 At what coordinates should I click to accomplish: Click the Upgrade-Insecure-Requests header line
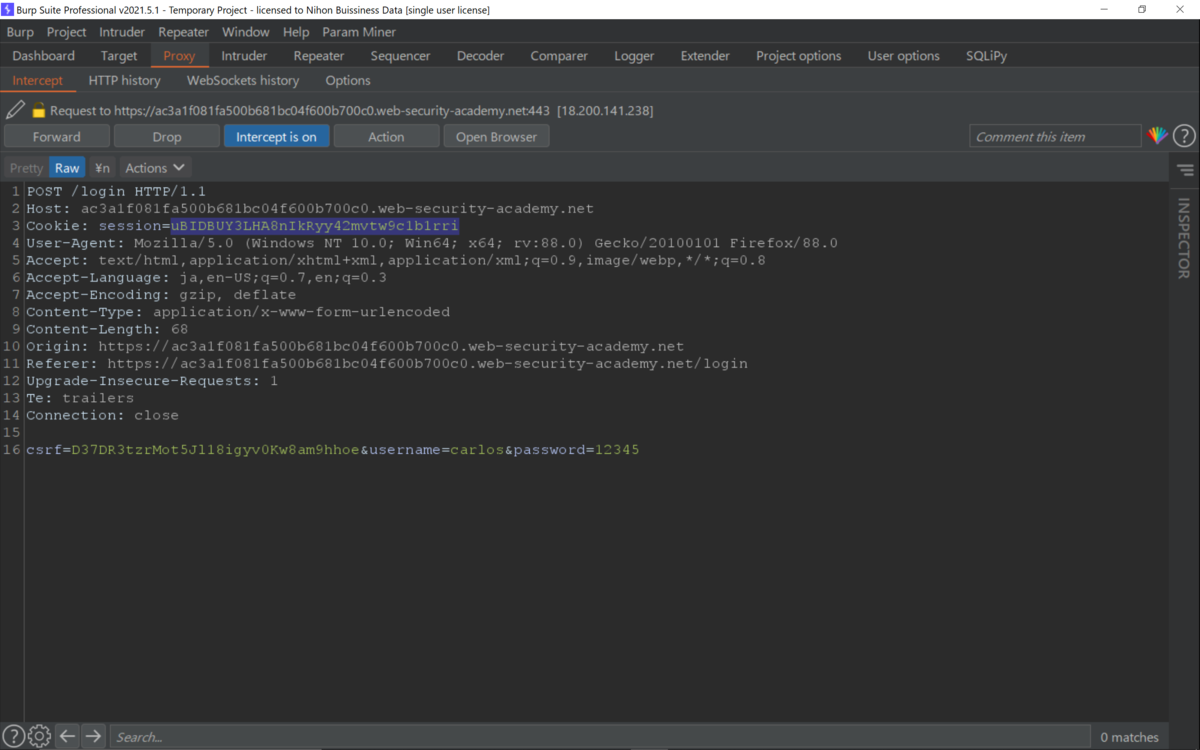point(152,381)
